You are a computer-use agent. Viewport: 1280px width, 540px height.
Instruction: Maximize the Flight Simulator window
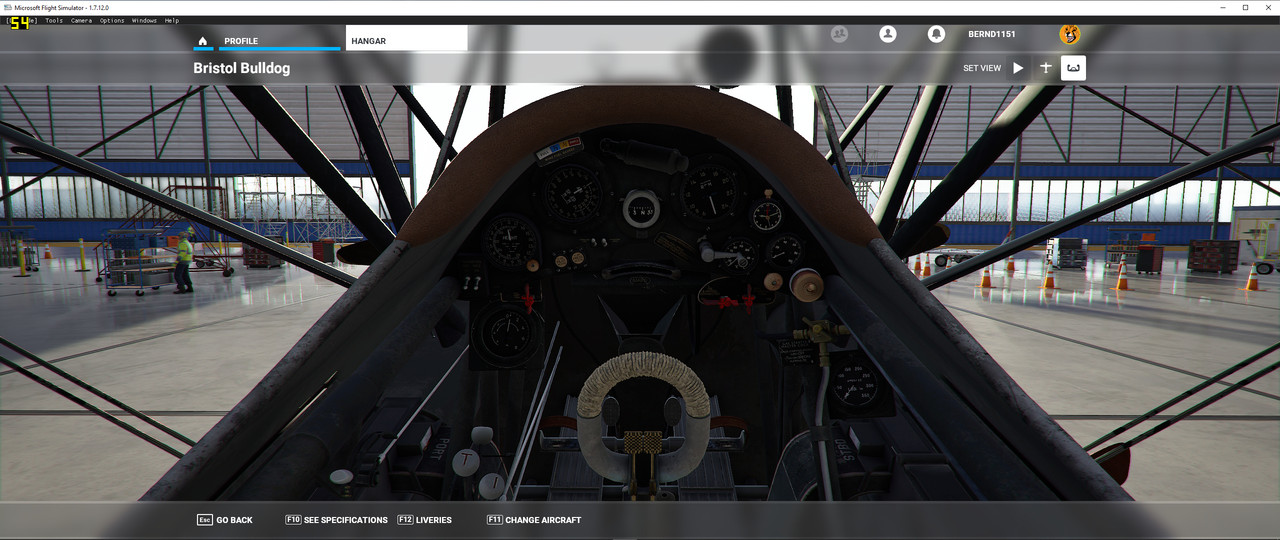(x=1245, y=7)
